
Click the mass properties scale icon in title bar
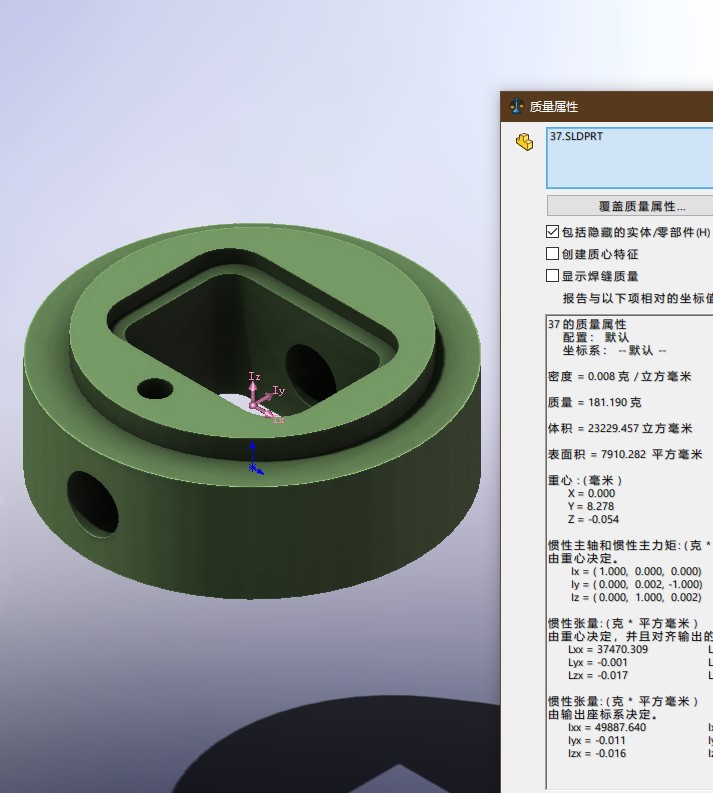[516, 107]
